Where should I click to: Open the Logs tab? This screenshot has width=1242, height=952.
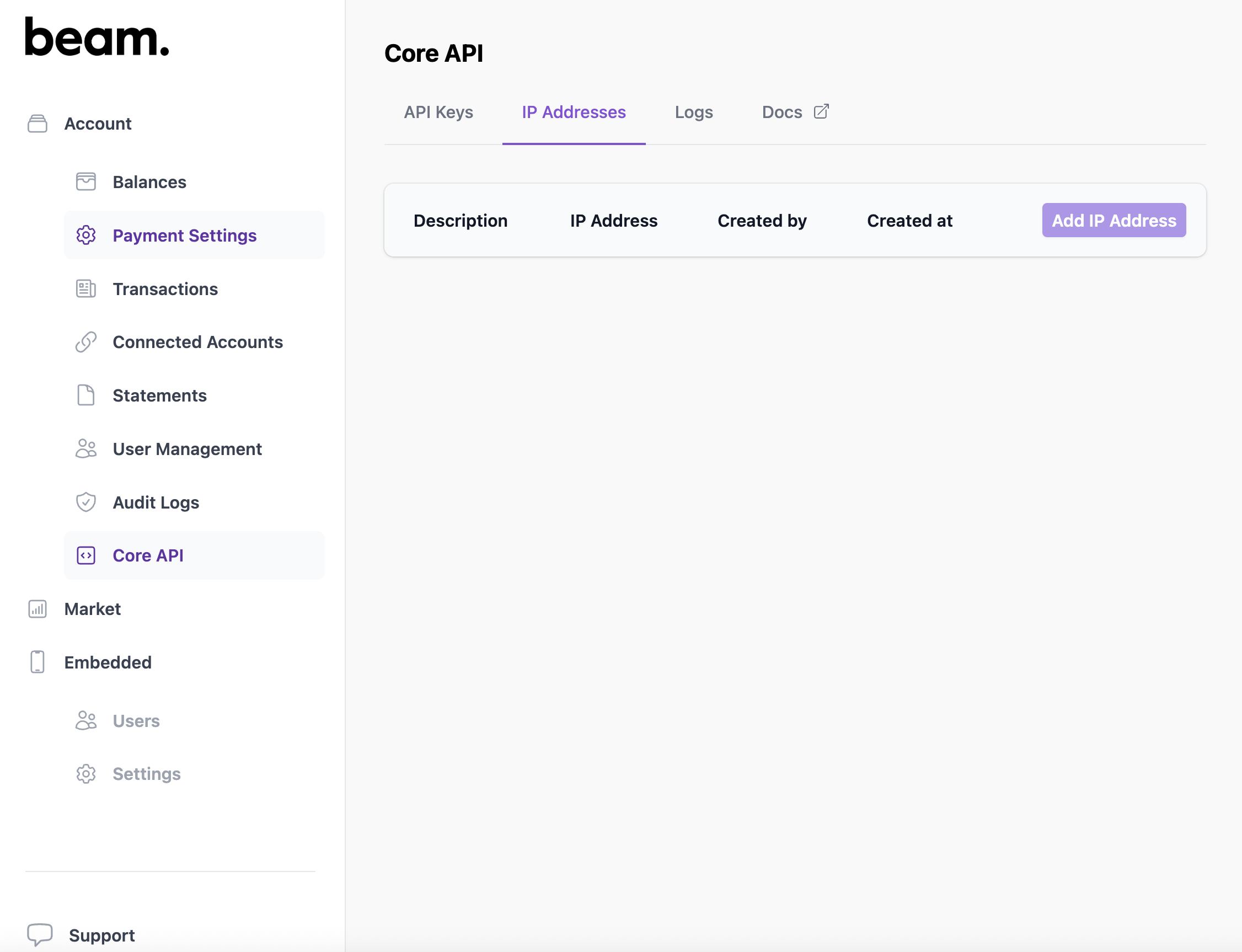(694, 112)
